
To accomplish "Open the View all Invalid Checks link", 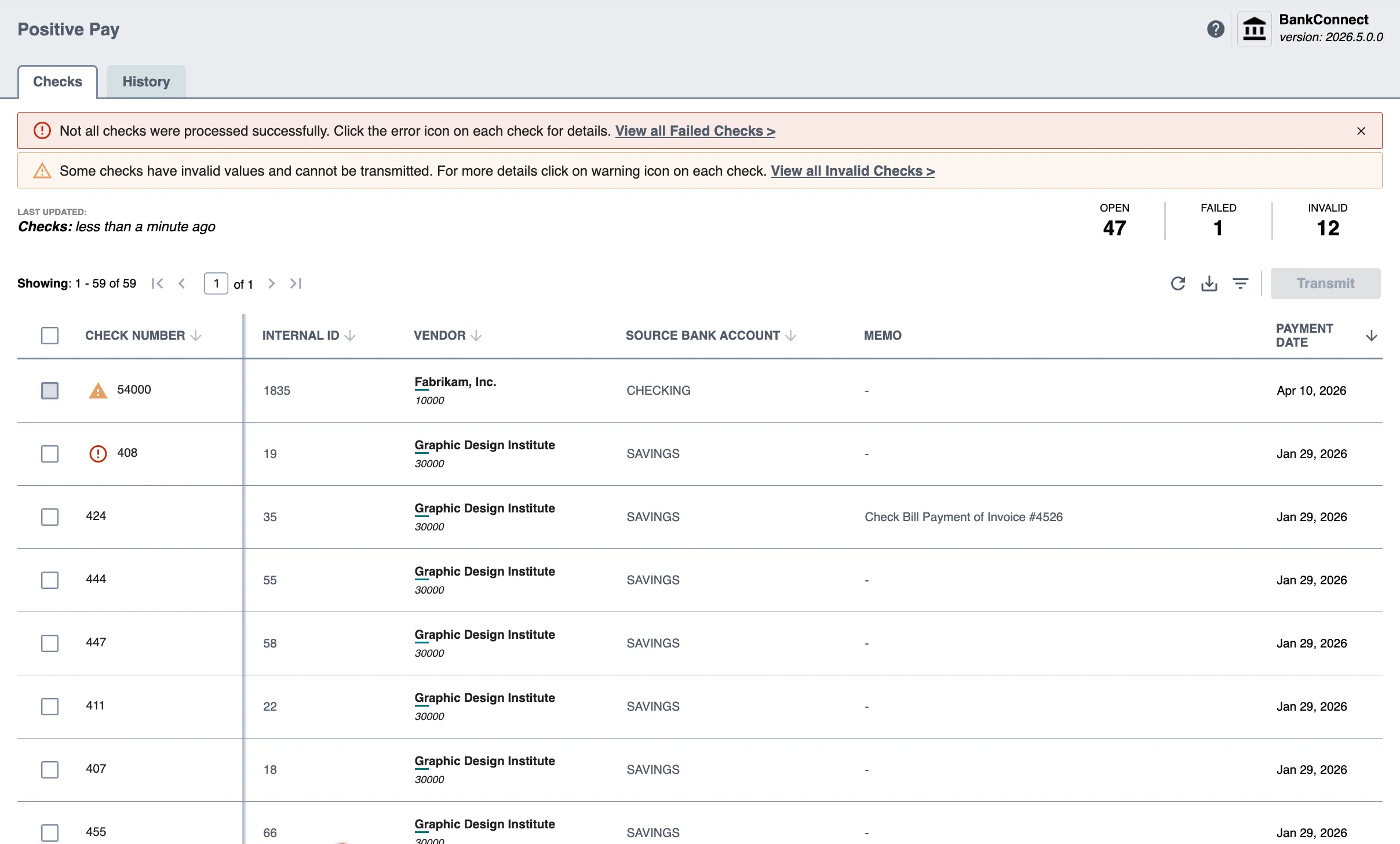I will [852, 171].
